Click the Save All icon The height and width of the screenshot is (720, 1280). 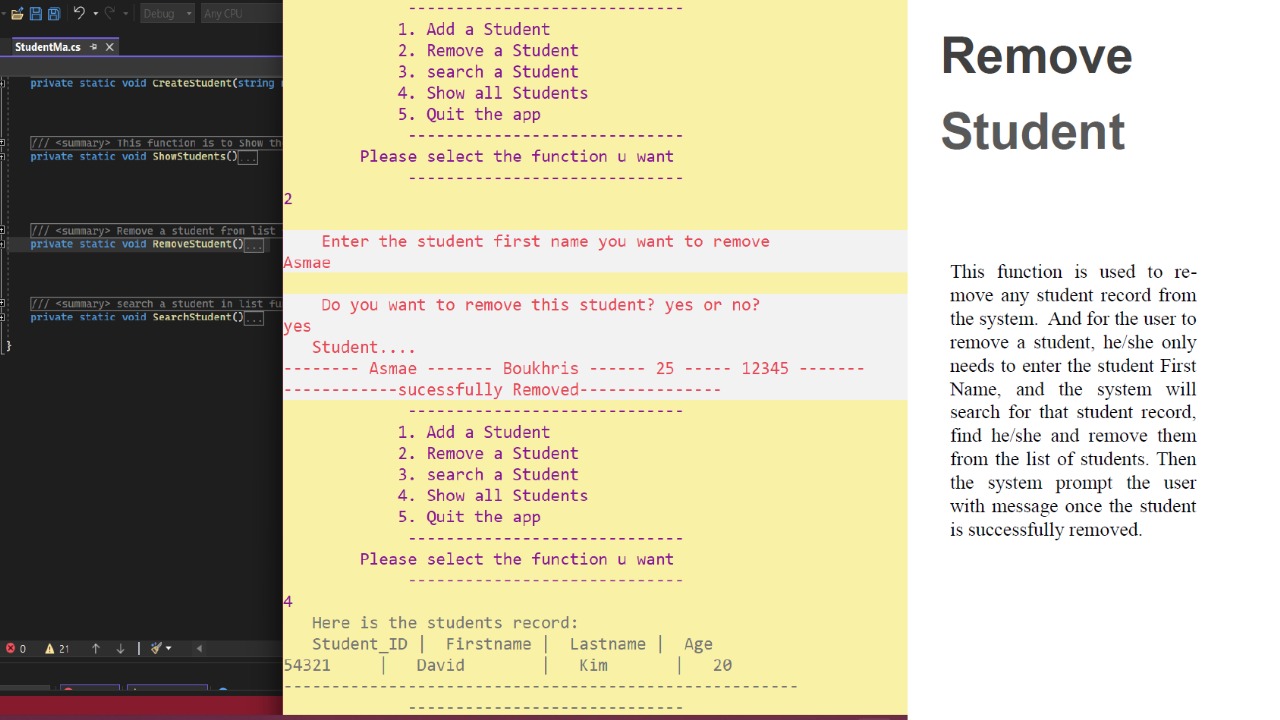click(54, 13)
